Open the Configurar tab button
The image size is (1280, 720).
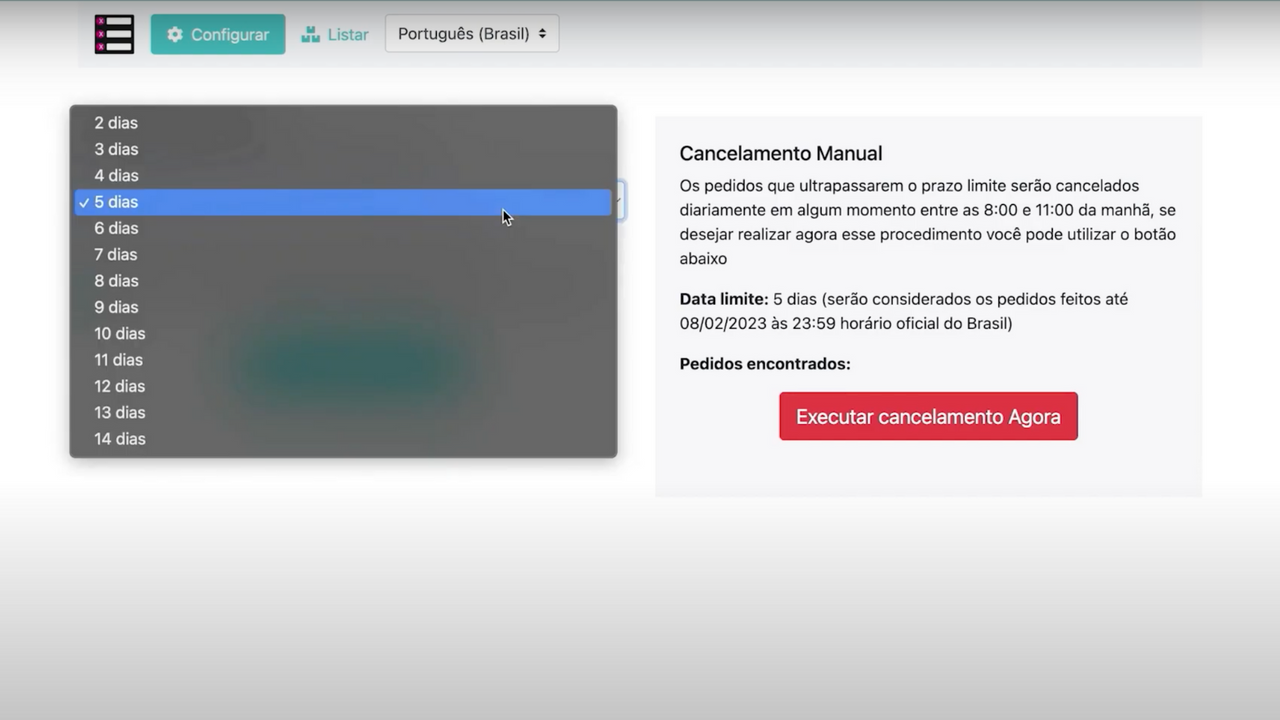point(218,34)
